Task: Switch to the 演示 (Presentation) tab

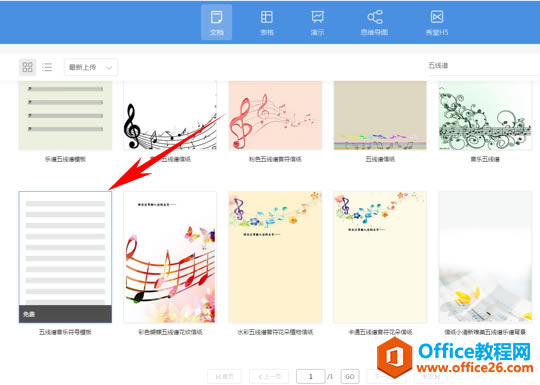Action: 317,22
